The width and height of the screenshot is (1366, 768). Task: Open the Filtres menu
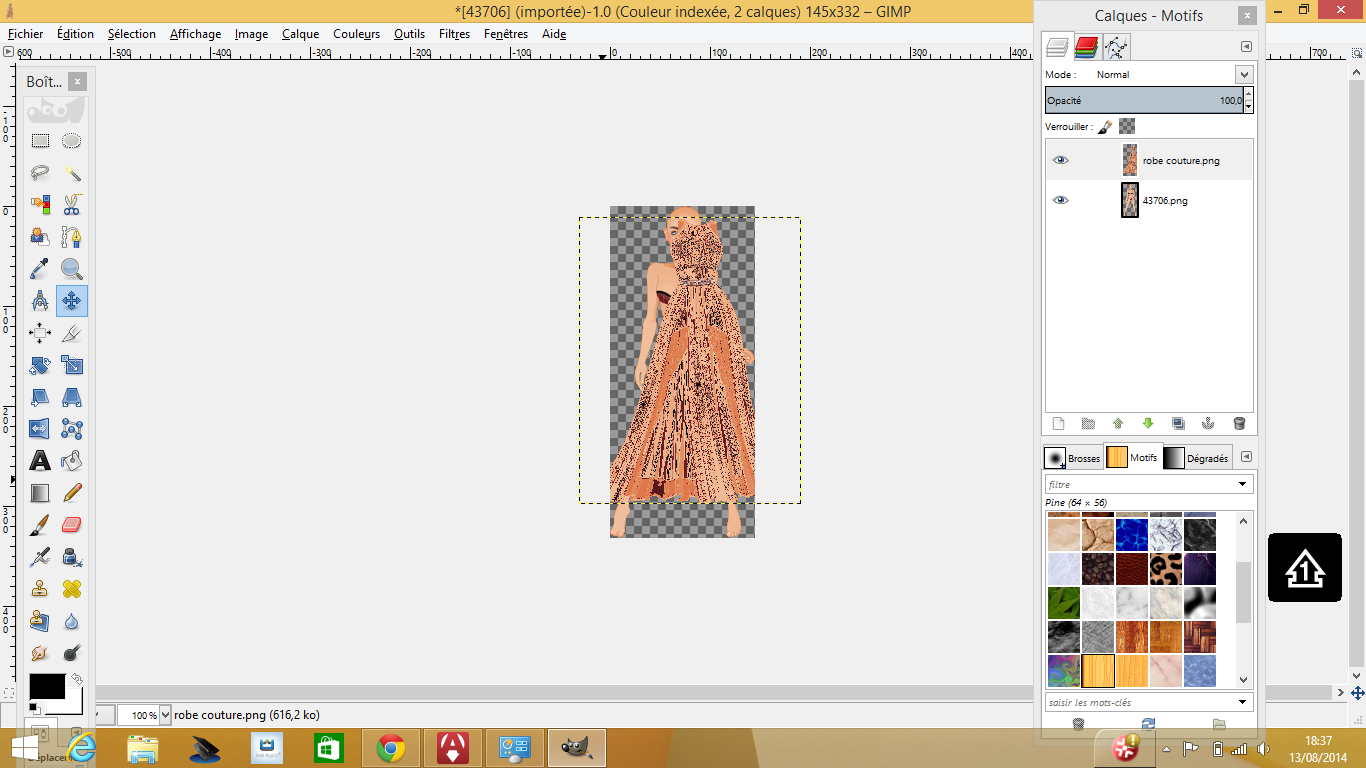(454, 34)
